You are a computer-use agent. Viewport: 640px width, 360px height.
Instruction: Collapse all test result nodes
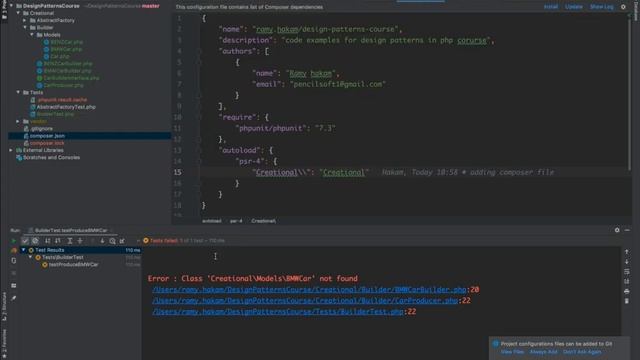click(80, 241)
